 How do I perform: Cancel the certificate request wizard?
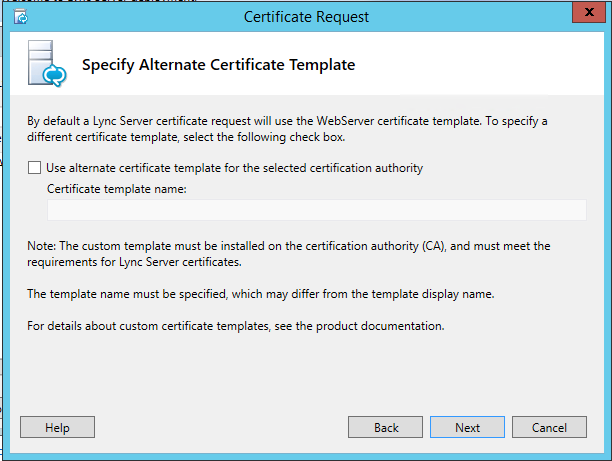pos(549,427)
